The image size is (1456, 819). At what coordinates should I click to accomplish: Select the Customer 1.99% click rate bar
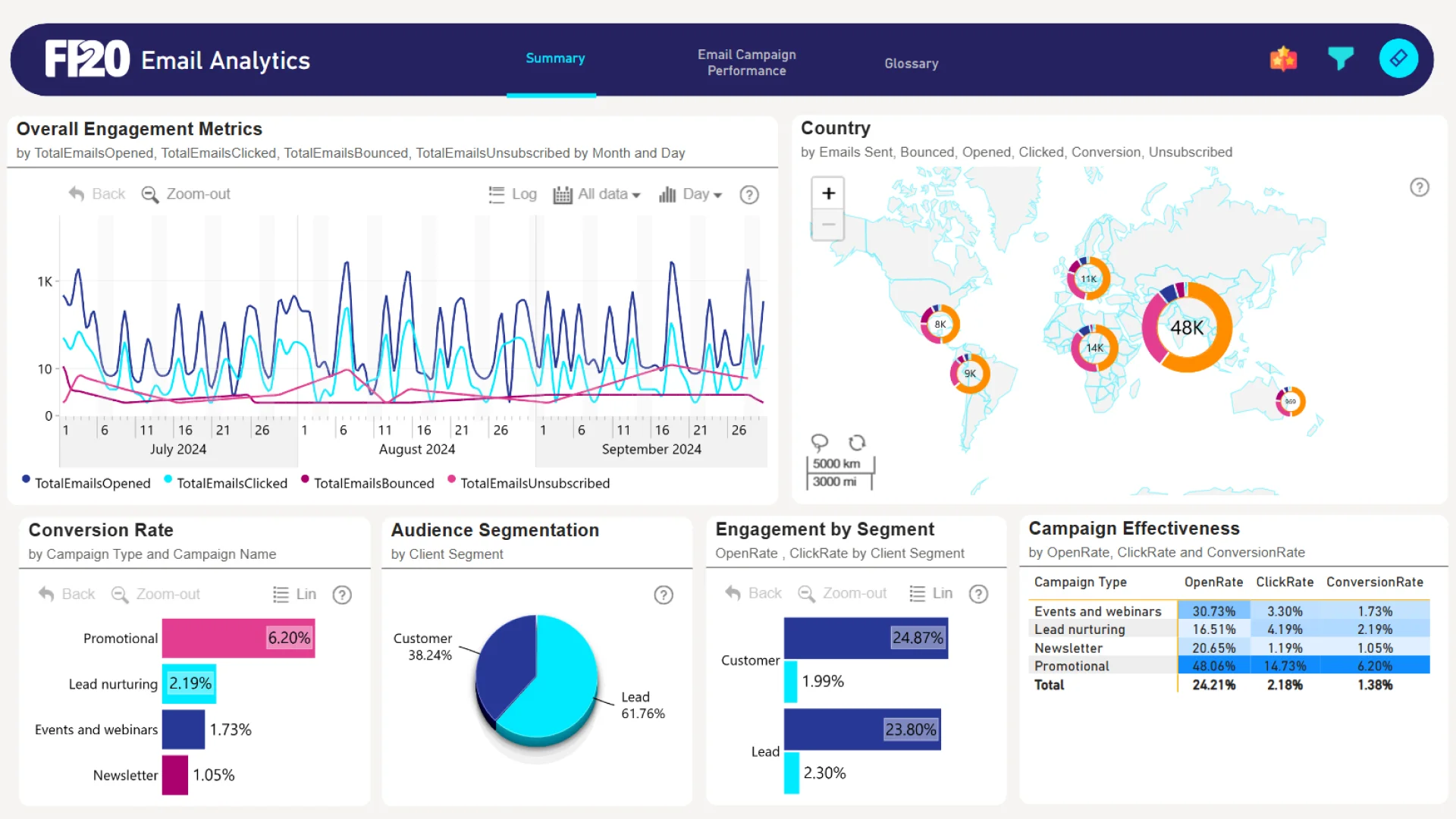coord(791,682)
